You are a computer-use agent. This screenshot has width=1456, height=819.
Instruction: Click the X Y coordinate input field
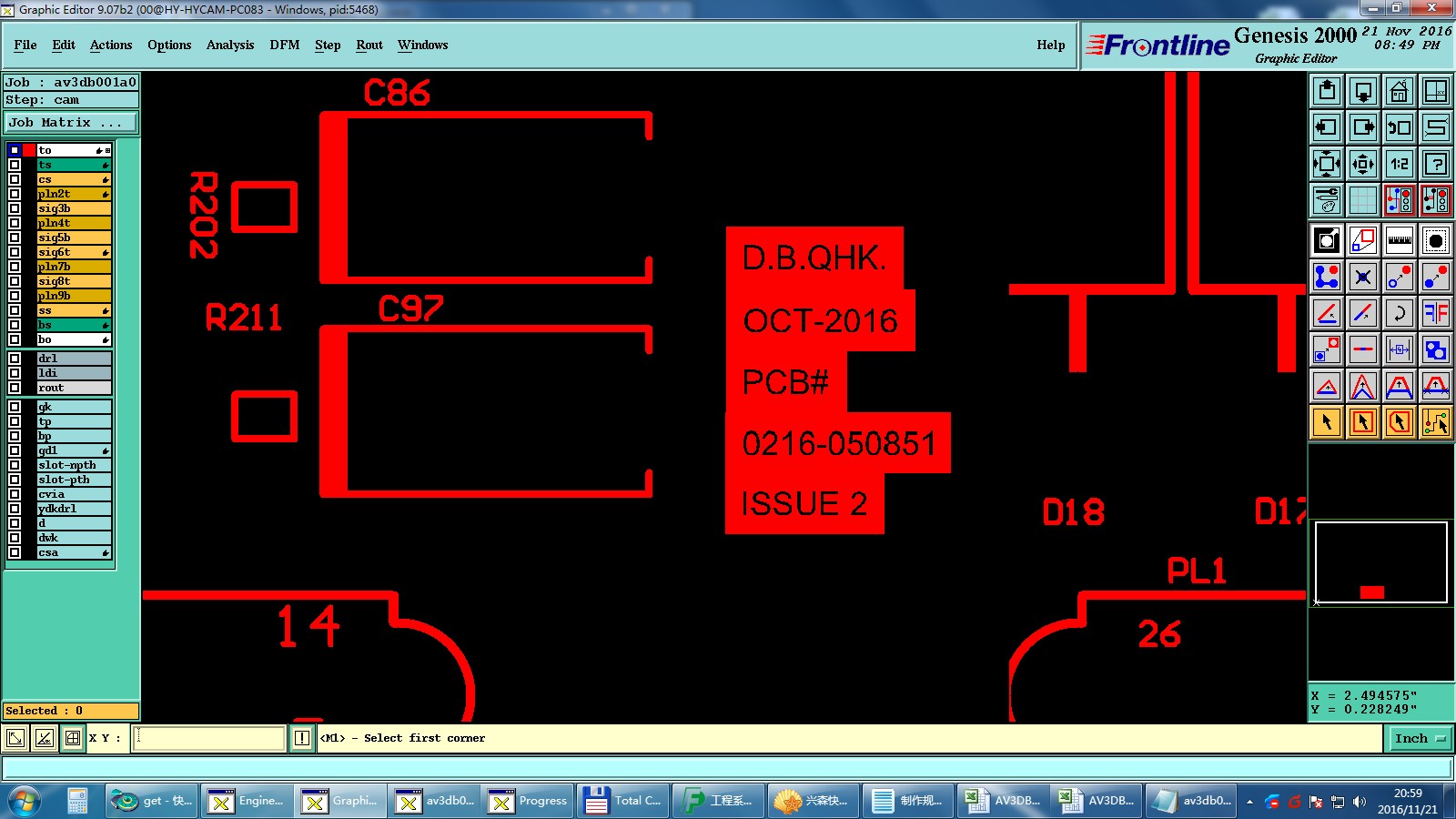209,738
